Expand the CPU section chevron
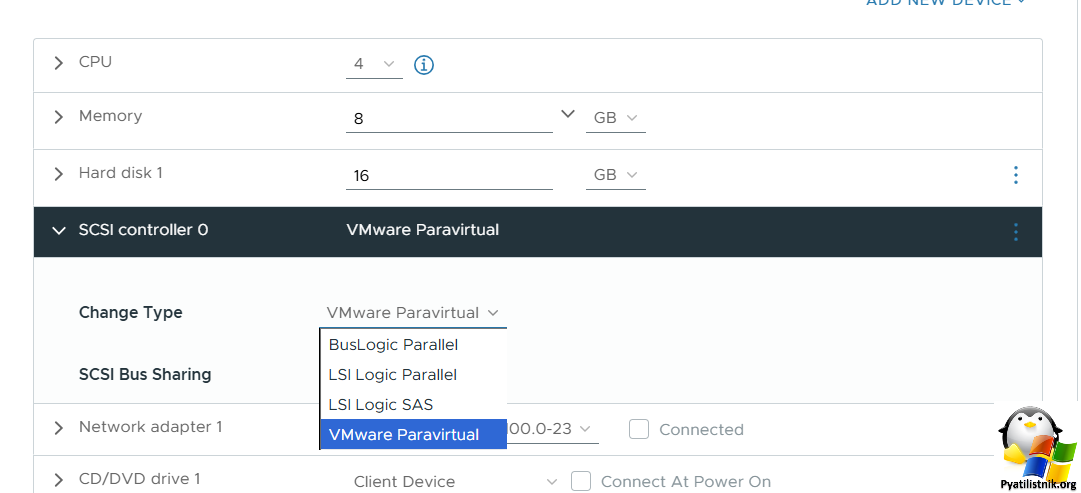 59,63
